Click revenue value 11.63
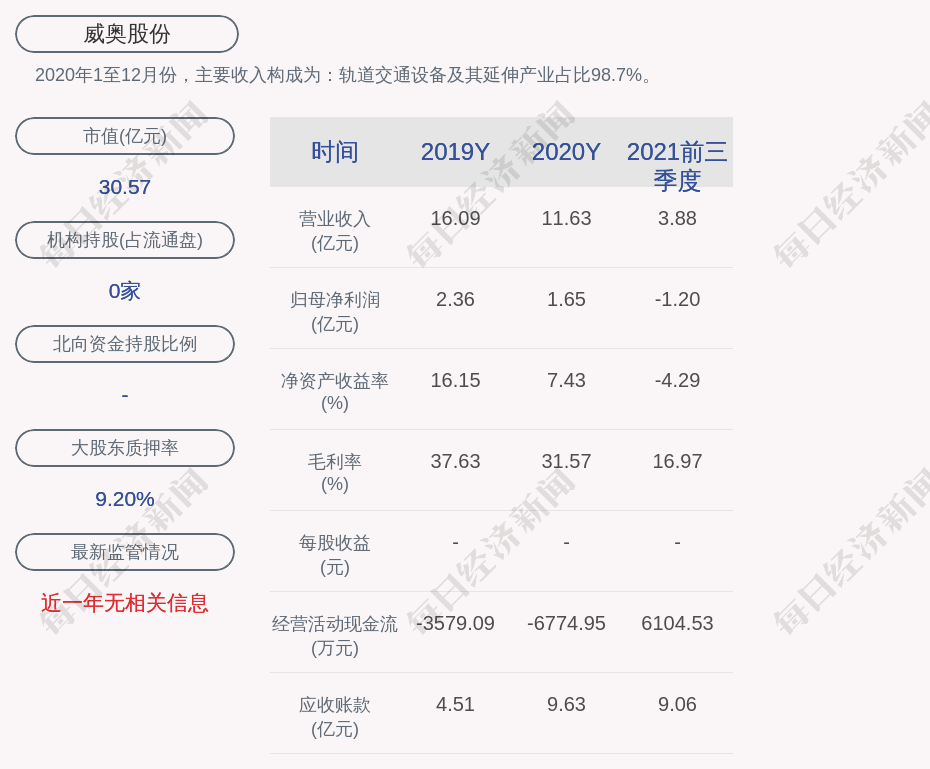Image resolution: width=930 pixels, height=769 pixels. (x=566, y=218)
